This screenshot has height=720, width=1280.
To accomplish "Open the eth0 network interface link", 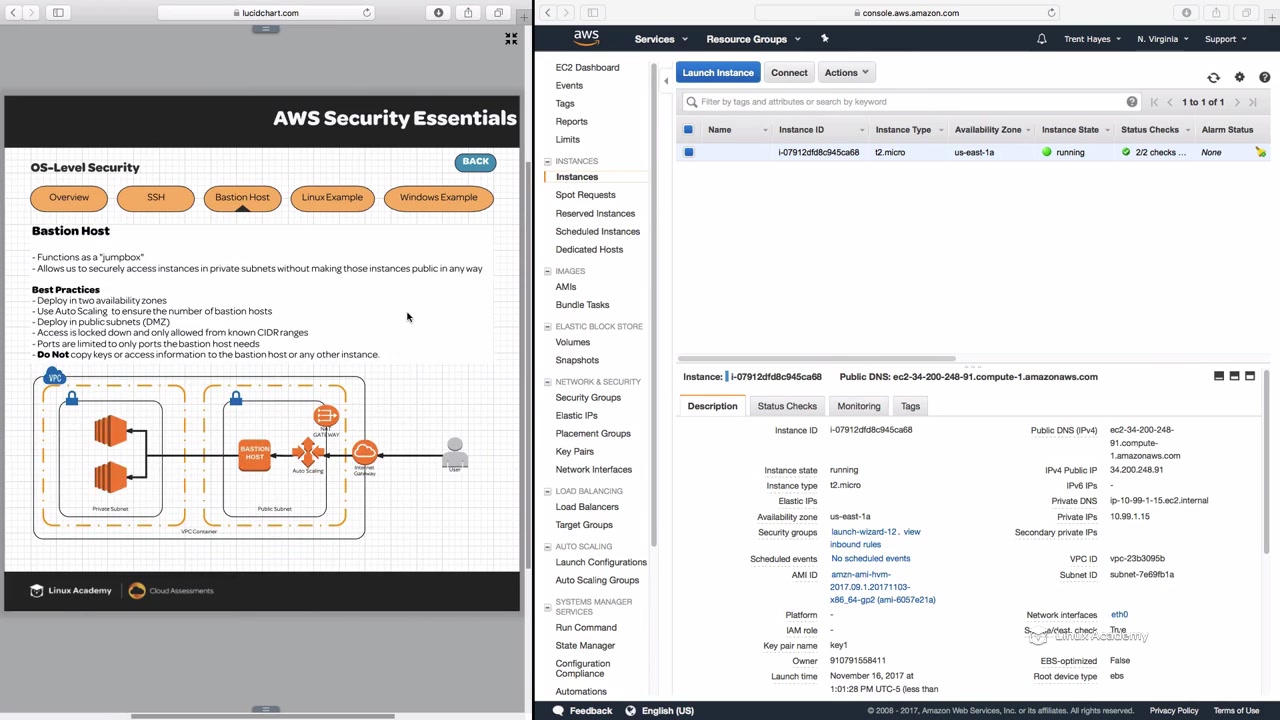I will (1119, 615).
